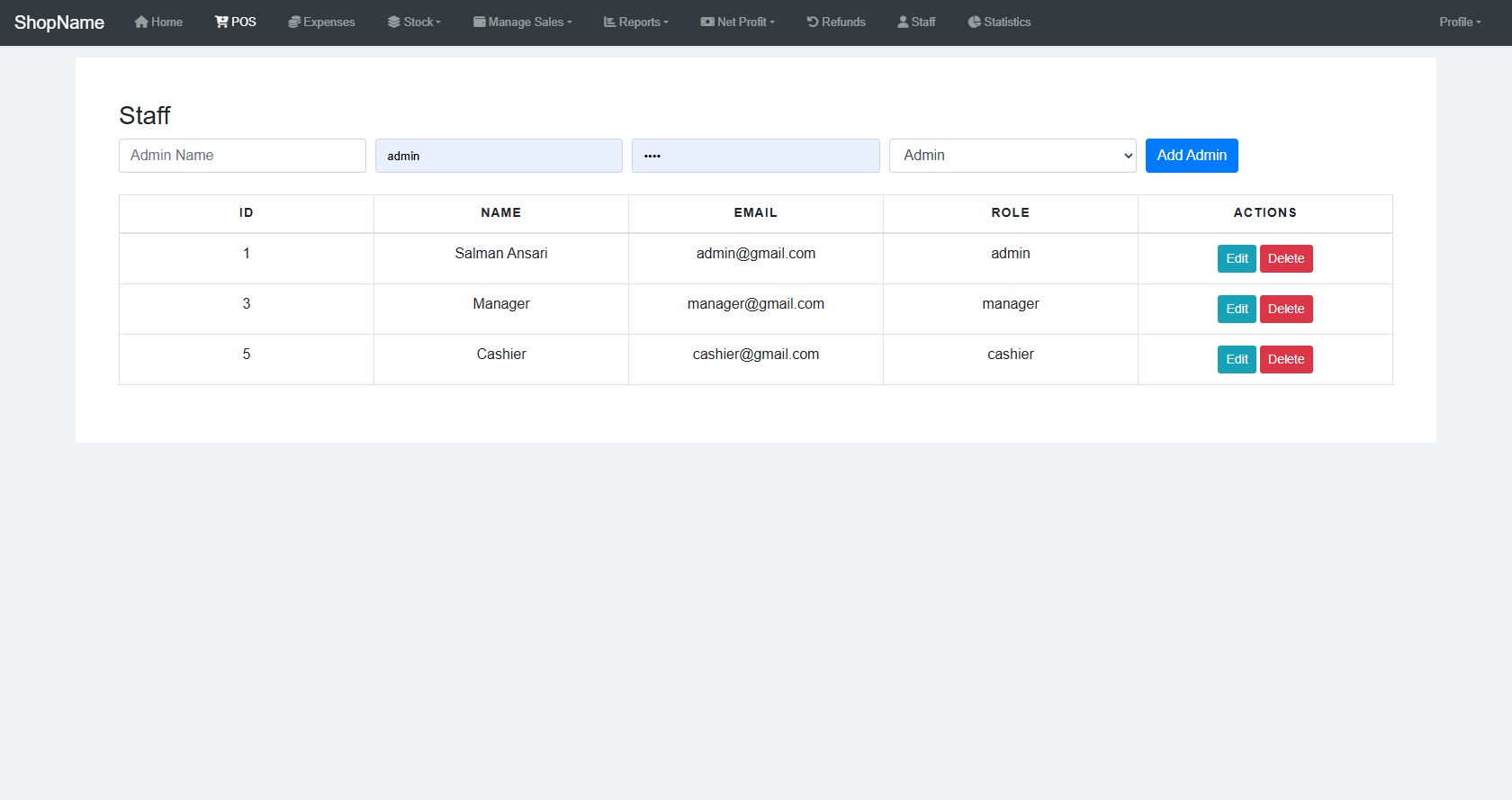Screen dimensions: 1512x800
Task: Click the POS shopping cart icon
Action: click(221, 22)
